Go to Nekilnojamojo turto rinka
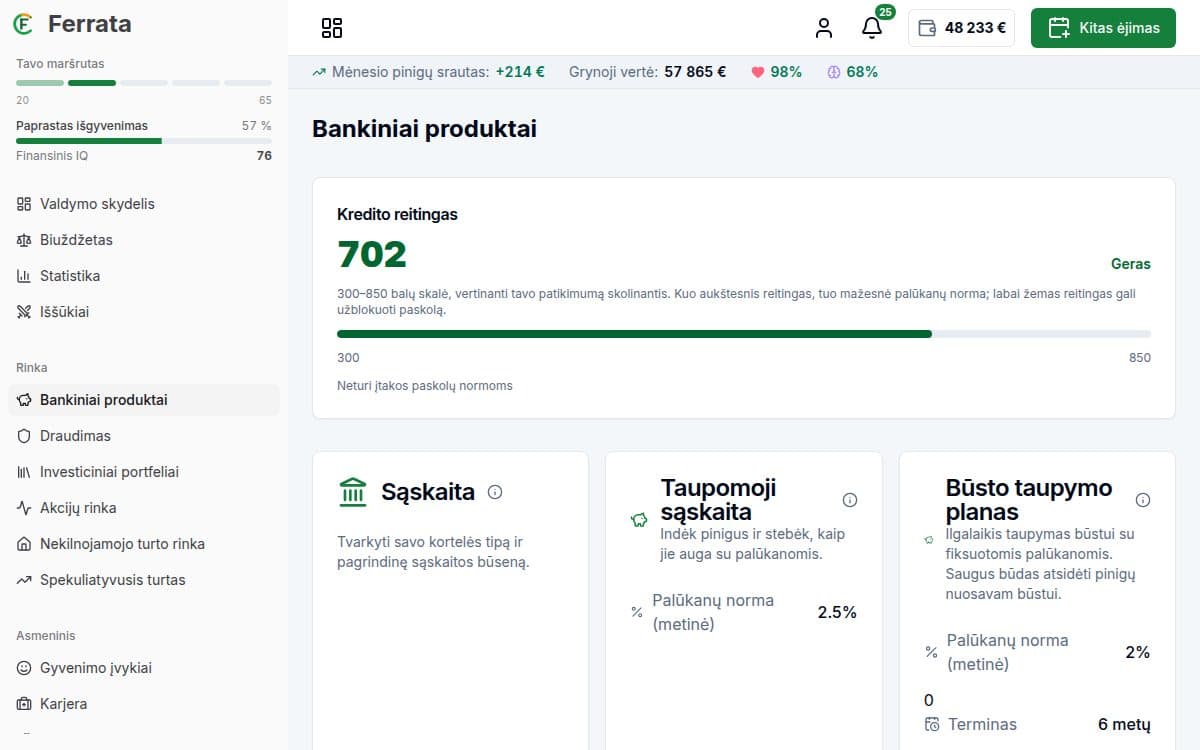Image resolution: width=1200 pixels, height=750 pixels. pyautogui.click(x=144, y=544)
